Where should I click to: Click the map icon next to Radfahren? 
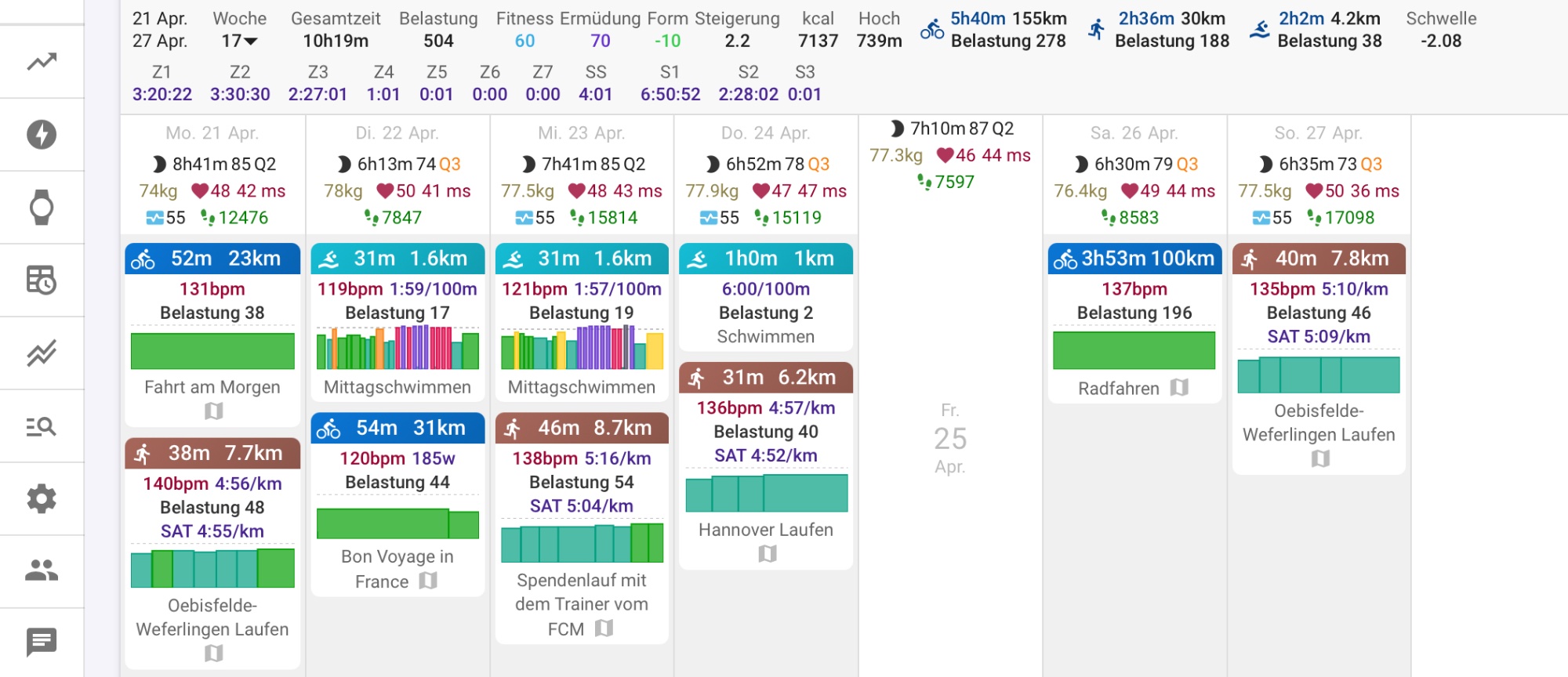(1179, 388)
